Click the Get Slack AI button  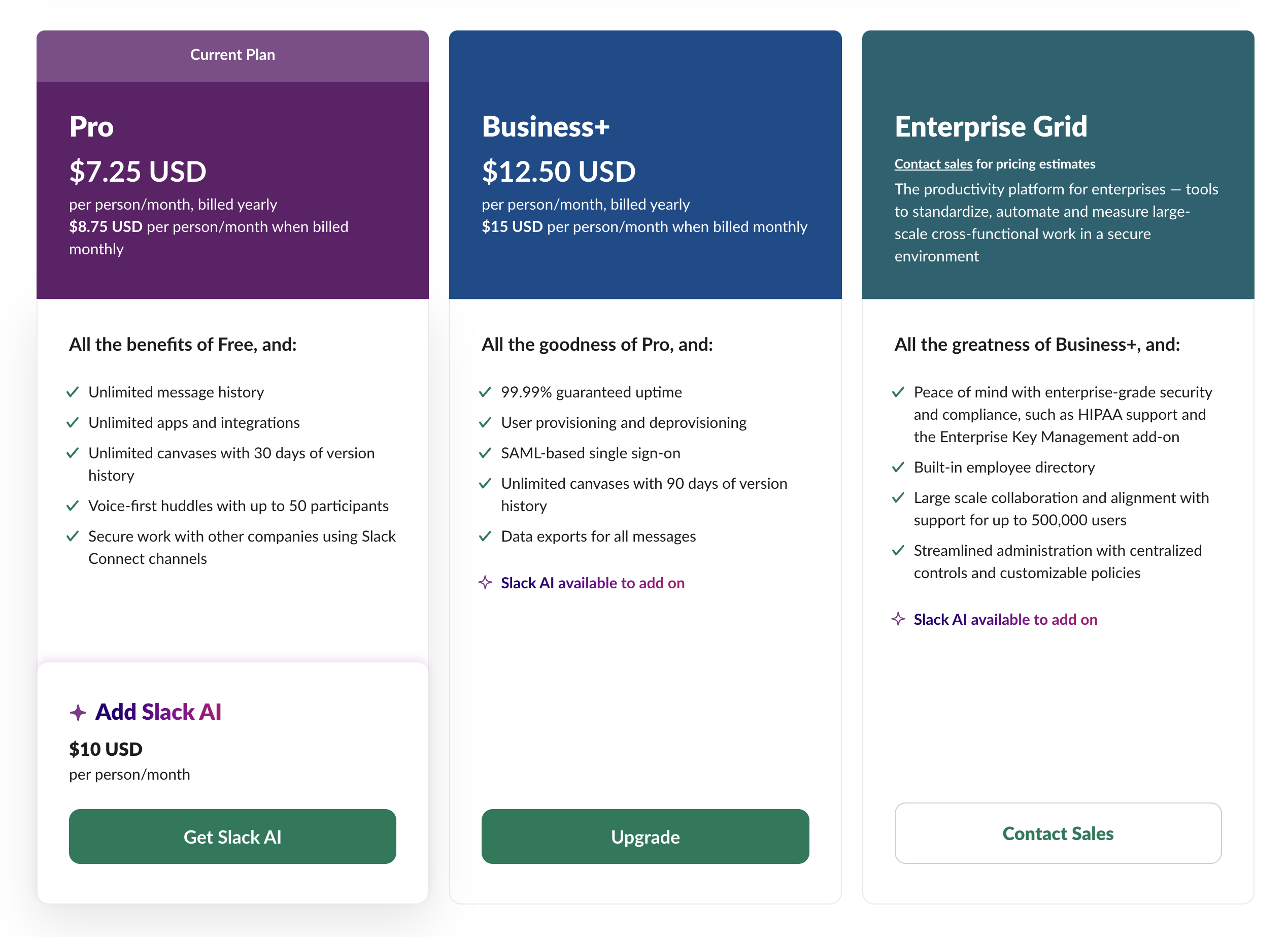232,836
